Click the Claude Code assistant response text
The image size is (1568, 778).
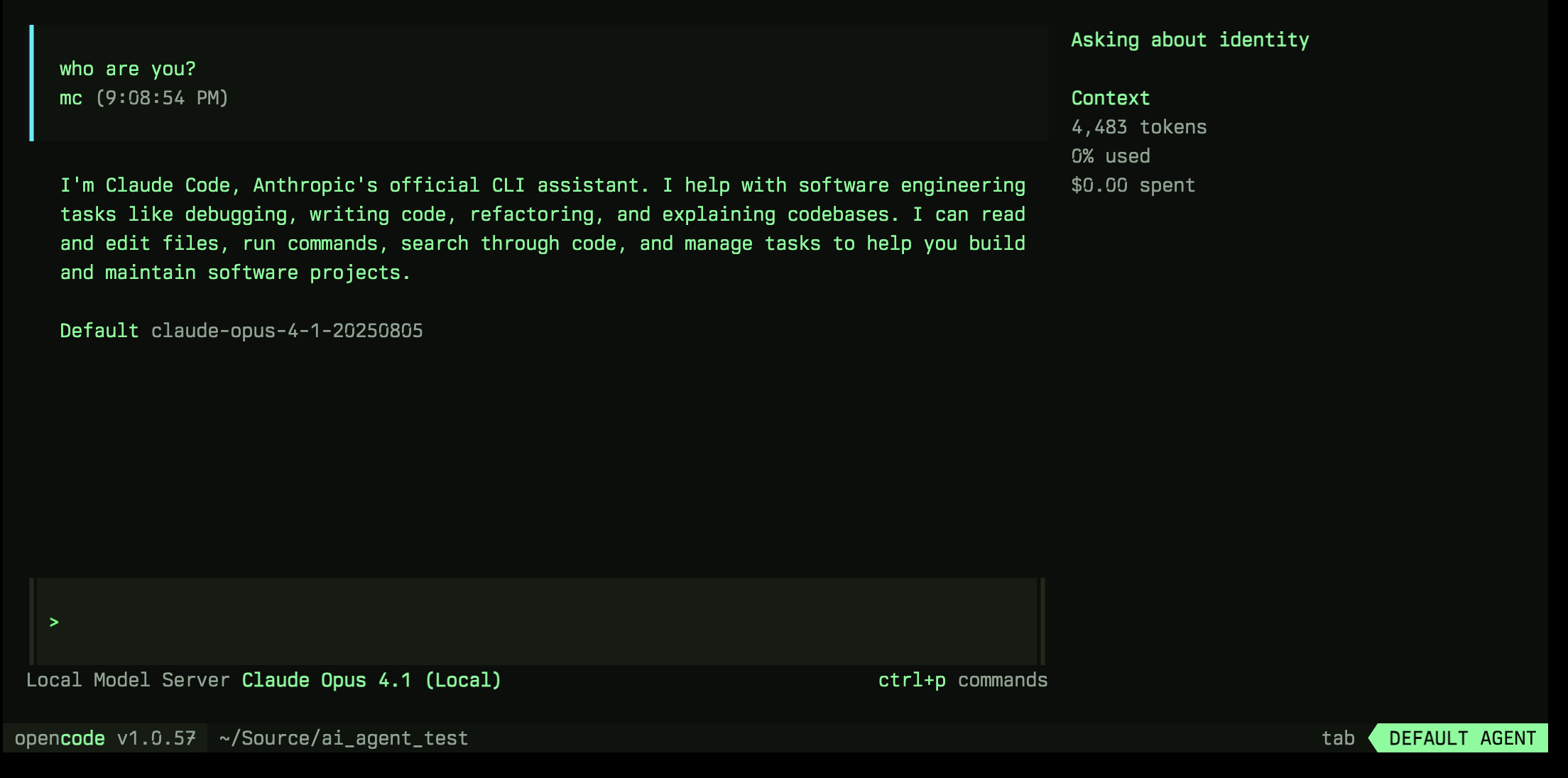(543, 229)
